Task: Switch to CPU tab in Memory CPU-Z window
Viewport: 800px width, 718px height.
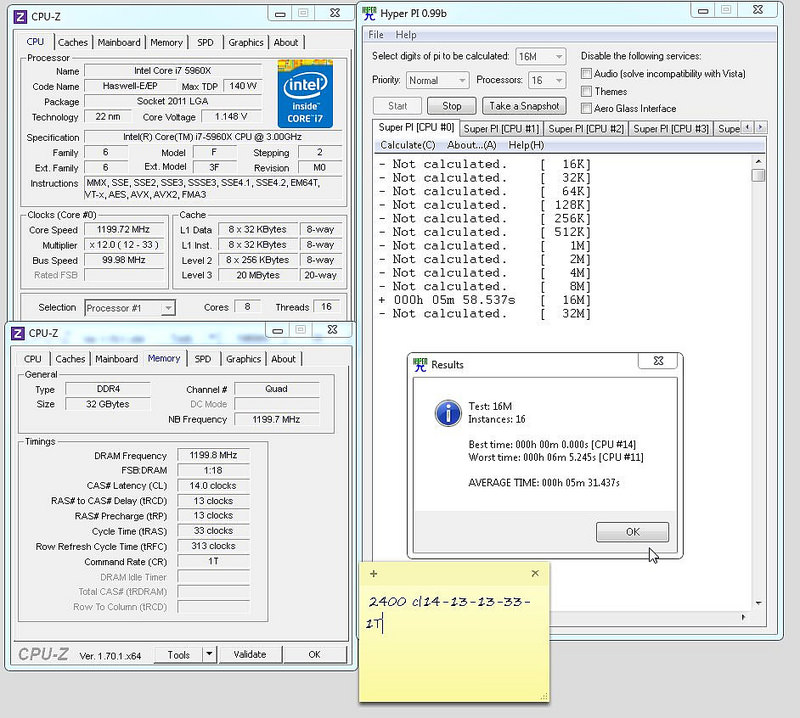Action: coord(33,359)
